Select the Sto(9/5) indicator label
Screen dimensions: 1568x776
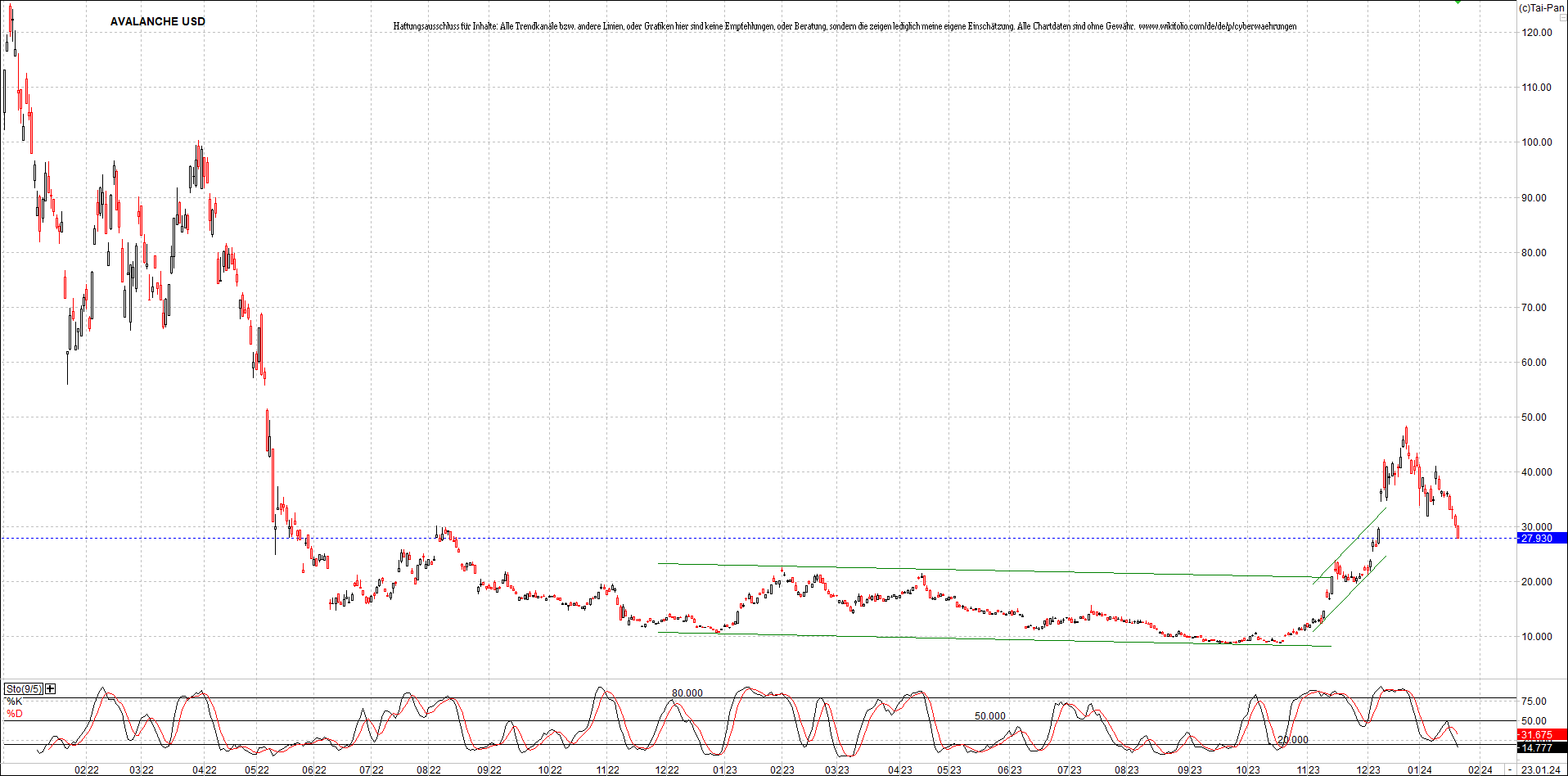pos(23,689)
